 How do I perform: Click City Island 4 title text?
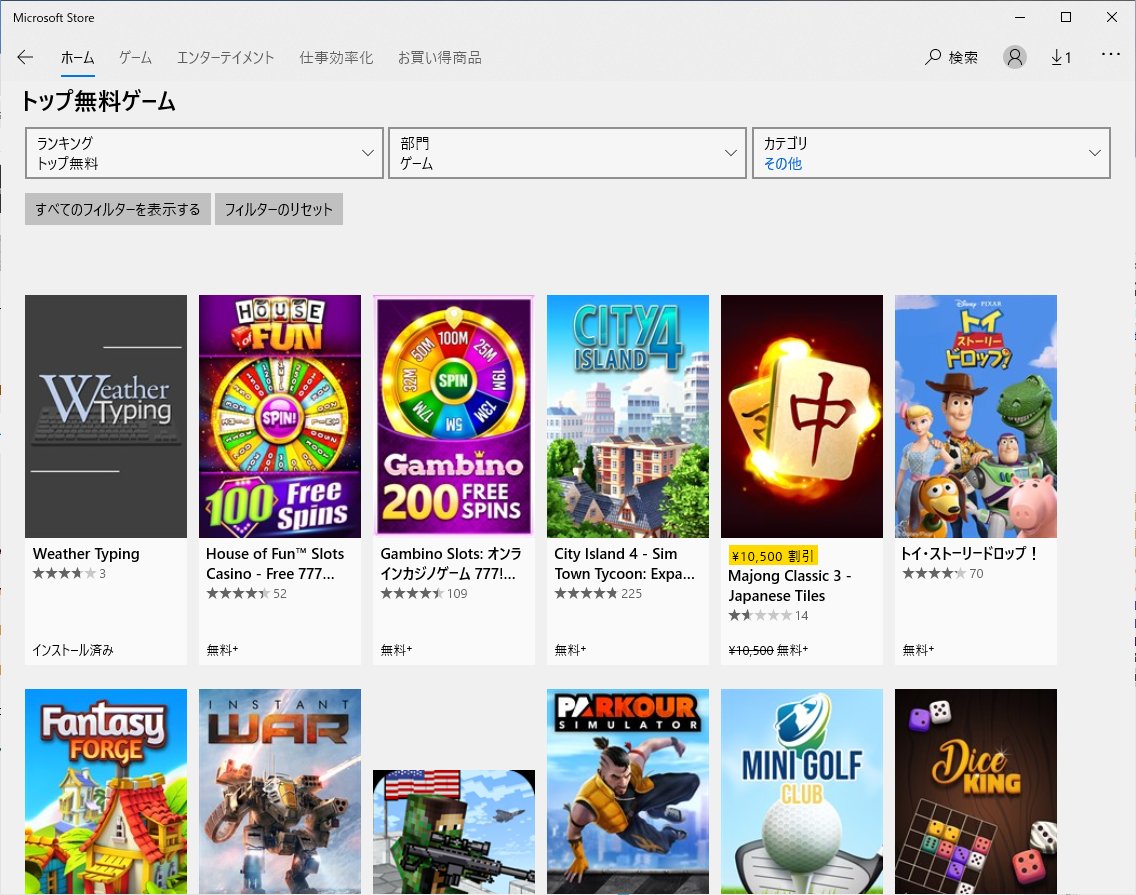pyautogui.click(x=625, y=564)
